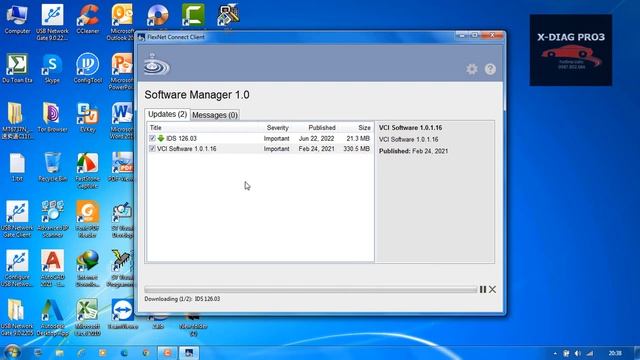Select the Microsoft Word desktop icon
This screenshot has height=360, width=640.
[x=122, y=120]
